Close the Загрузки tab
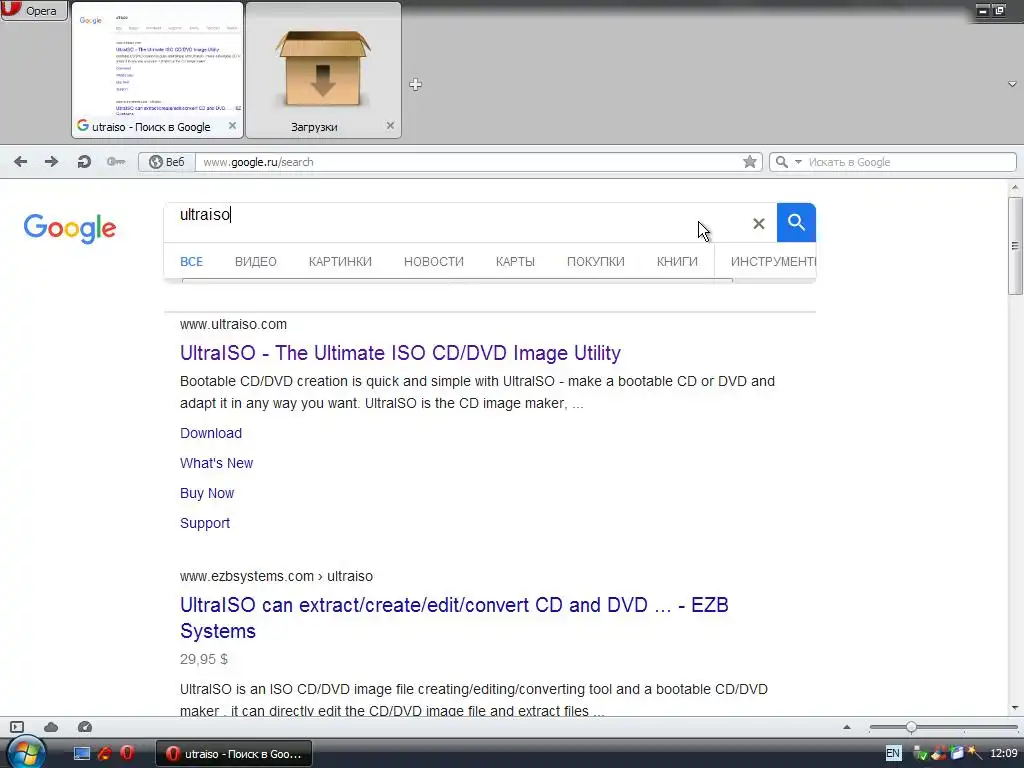The height and width of the screenshot is (768, 1024). 390,125
